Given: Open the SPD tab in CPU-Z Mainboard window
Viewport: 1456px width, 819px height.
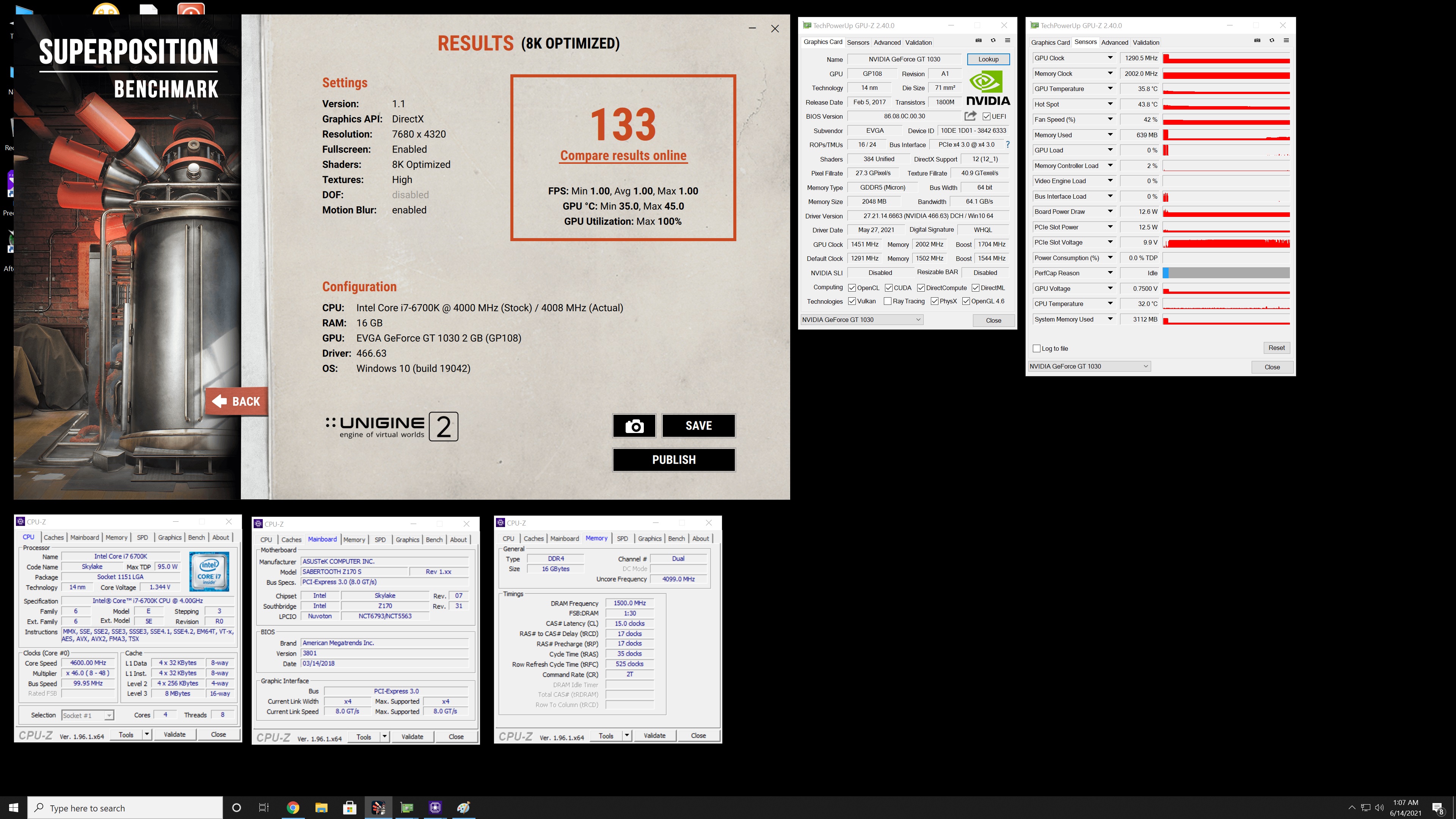Looking at the screenshot, I should (380, 540).
